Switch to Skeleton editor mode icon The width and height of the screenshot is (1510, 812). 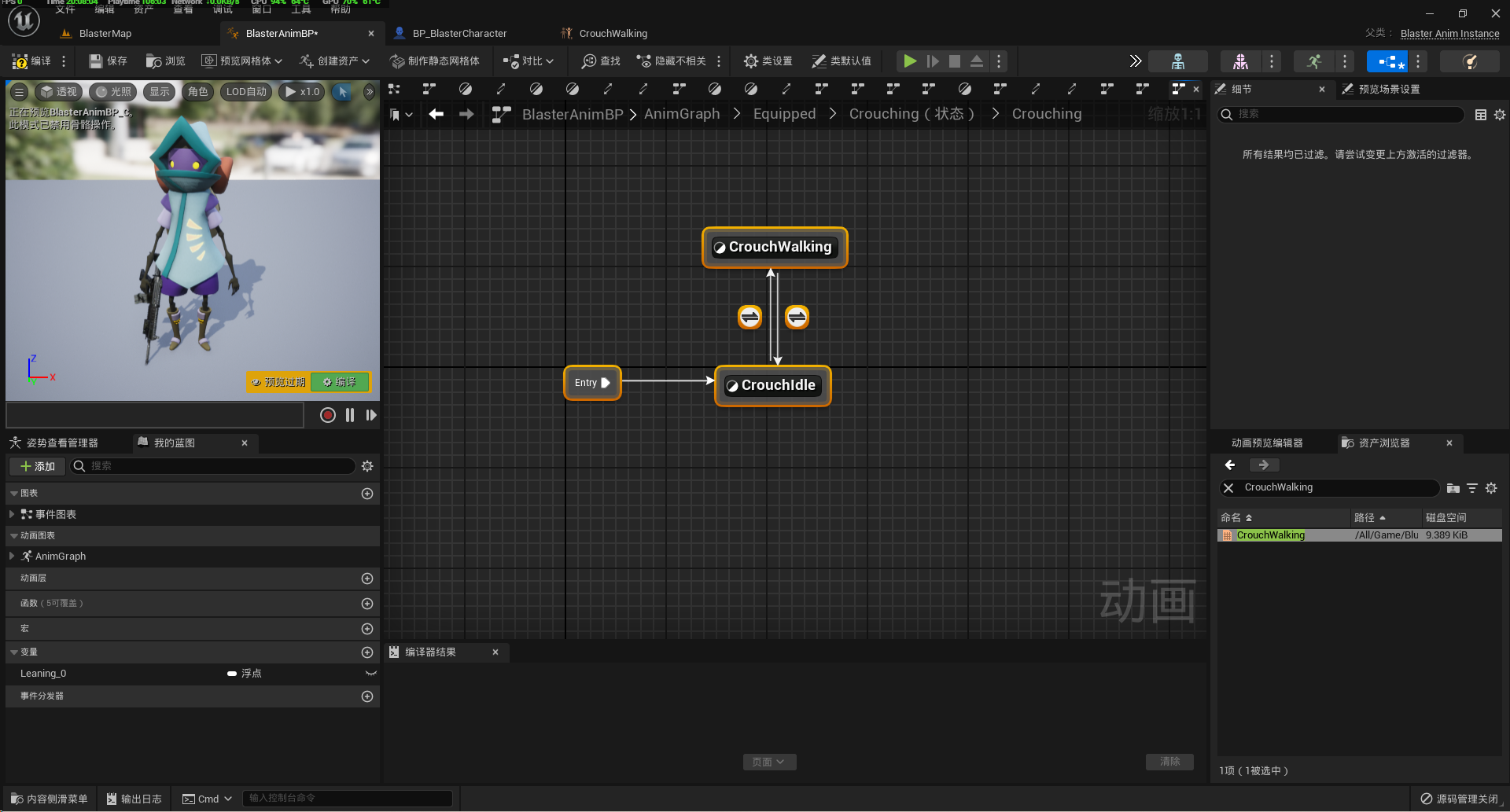[1178, 61]
